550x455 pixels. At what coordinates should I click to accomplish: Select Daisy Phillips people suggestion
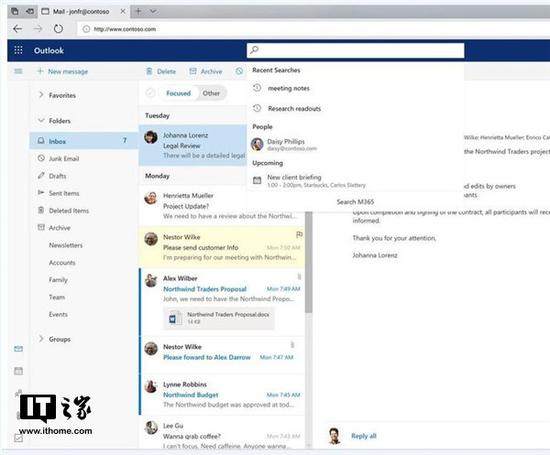click(x=355, y=144)
